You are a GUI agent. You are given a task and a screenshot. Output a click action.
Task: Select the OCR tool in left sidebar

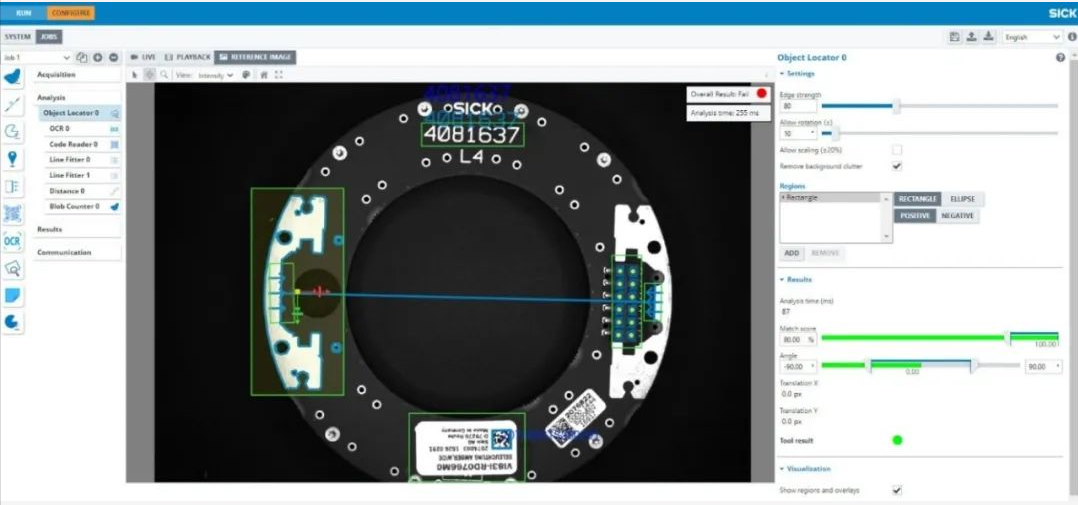pyautogui.click(x=13, y=241)
